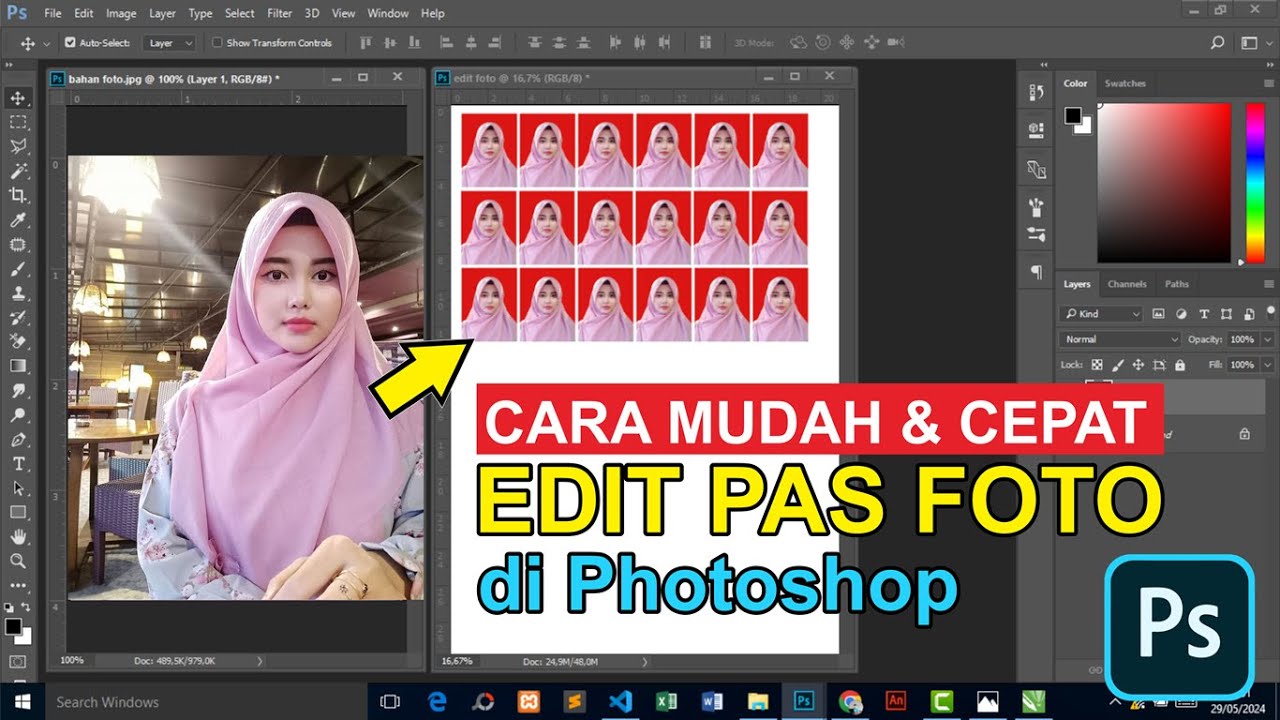Open the File menu
This screenshot has width=1280, height=720.
click(x=53, y=13)
